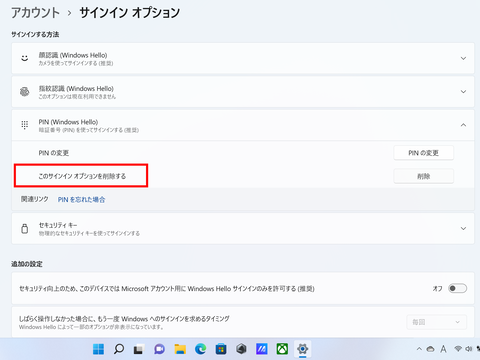The height and width of the screenshot is (360, 480).
Task: Open taskbar Search magnifier
Action: (119, 349)
